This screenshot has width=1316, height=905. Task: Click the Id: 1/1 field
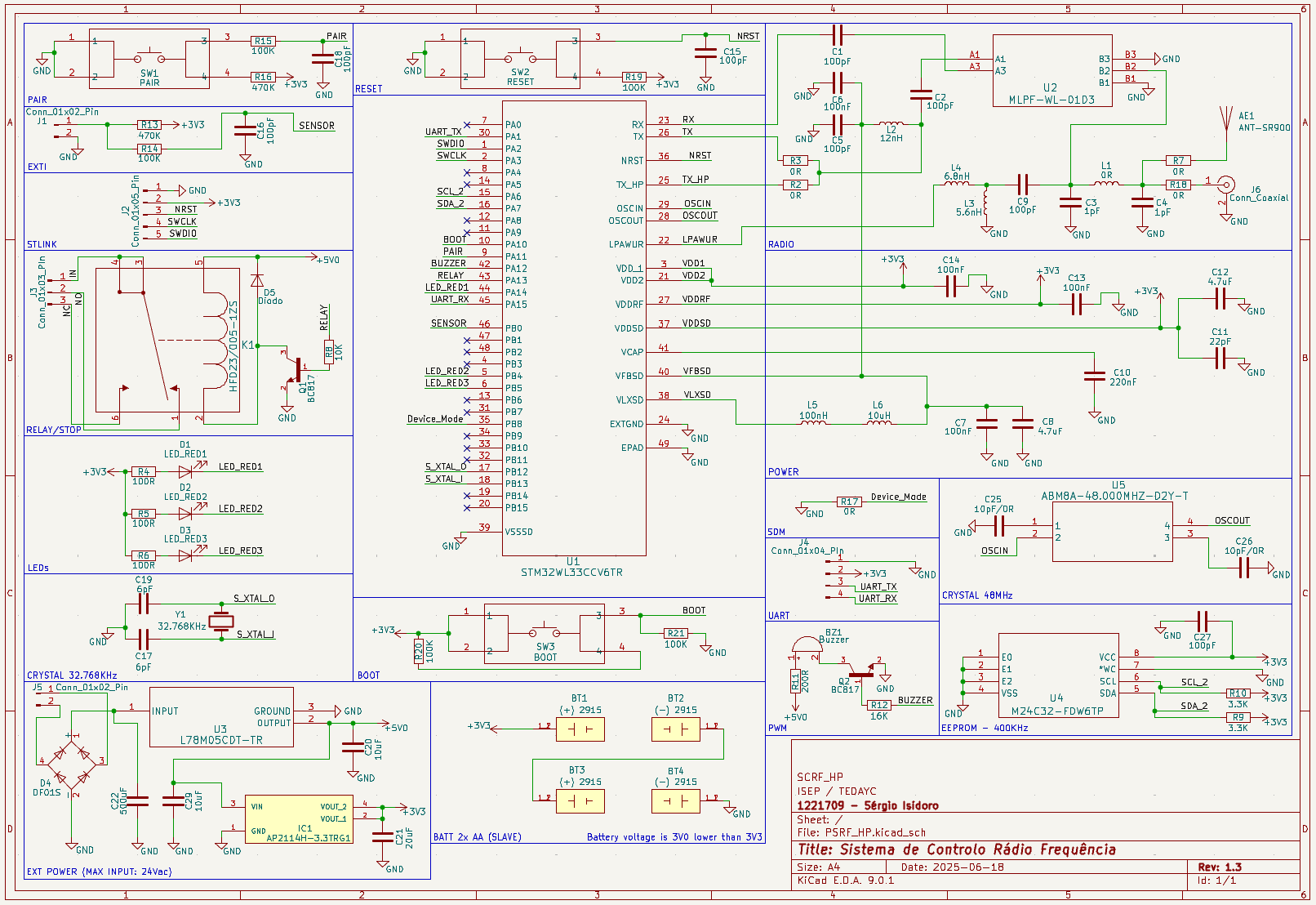pos(1217,880)
